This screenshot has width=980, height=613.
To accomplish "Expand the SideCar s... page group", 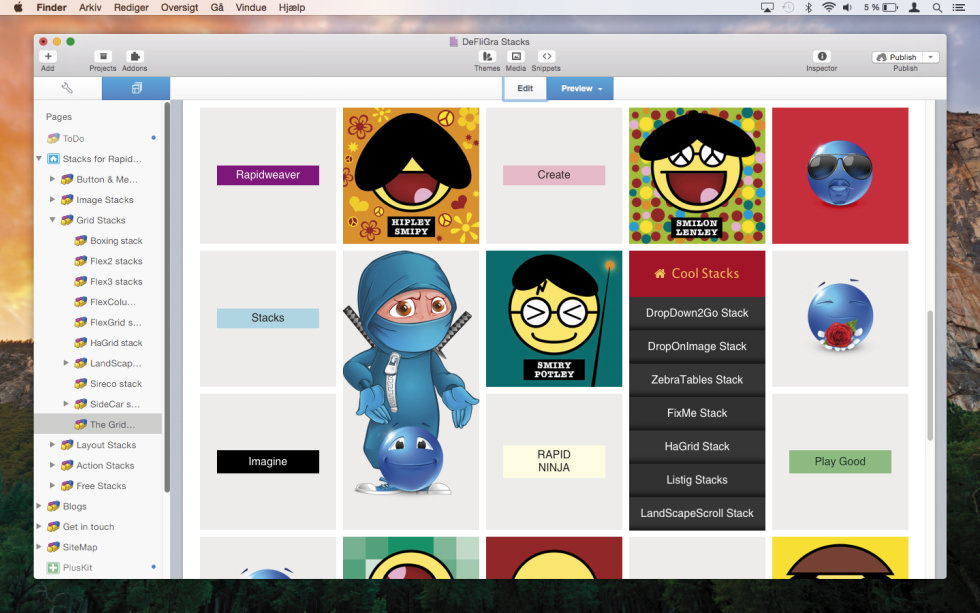I will 66,404.
